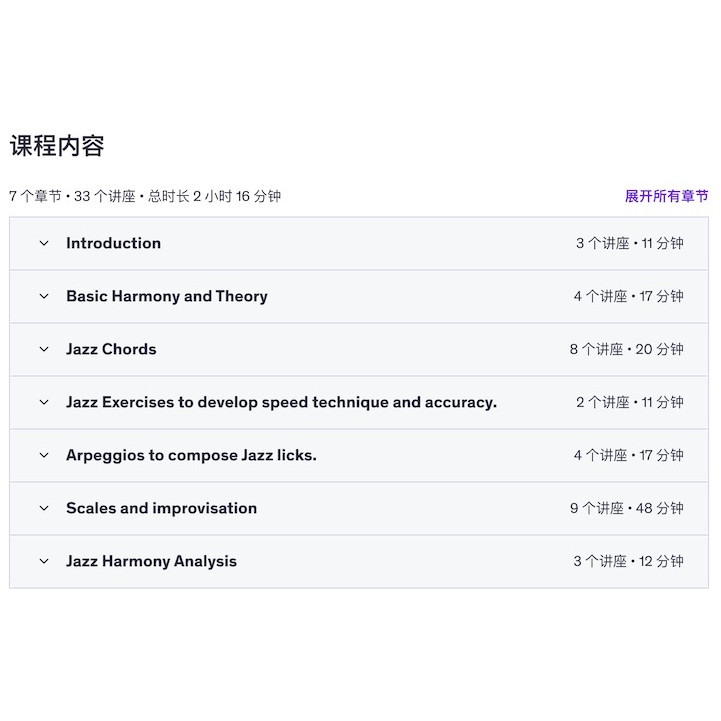Click Introduction's 3 个讲座 • 11 分钟 label

[x=629, y=243]
